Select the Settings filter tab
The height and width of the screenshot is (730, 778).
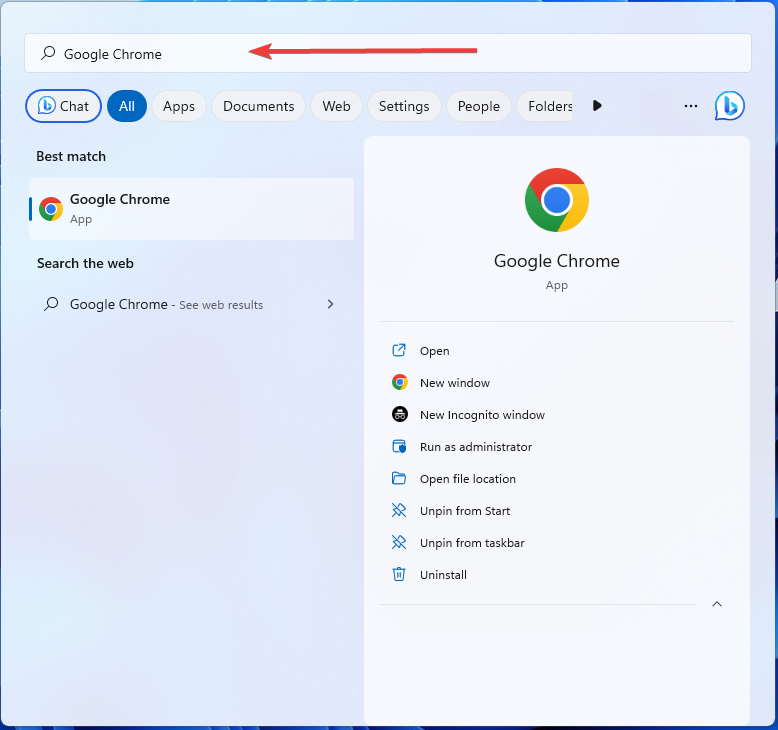(x=404, y=106)
